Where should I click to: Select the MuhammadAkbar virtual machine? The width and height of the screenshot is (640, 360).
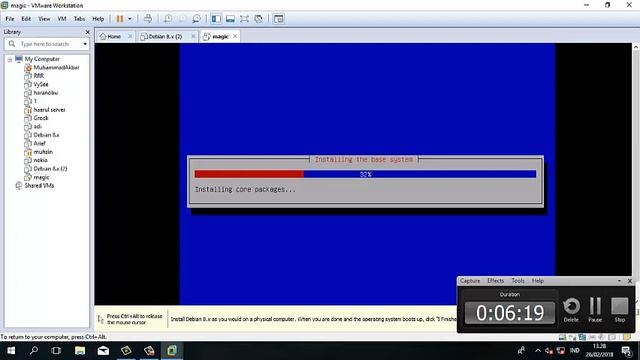point(56,68)
